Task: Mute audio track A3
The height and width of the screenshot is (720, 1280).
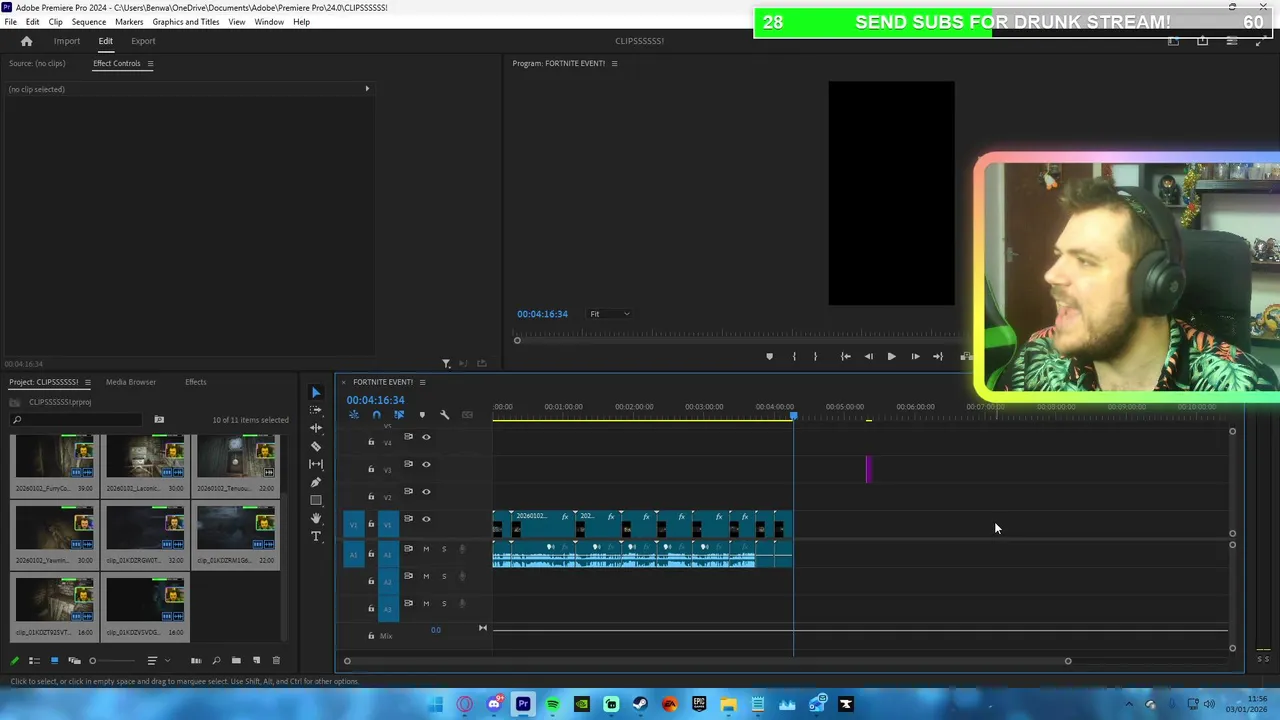Action: coord(426,603)
